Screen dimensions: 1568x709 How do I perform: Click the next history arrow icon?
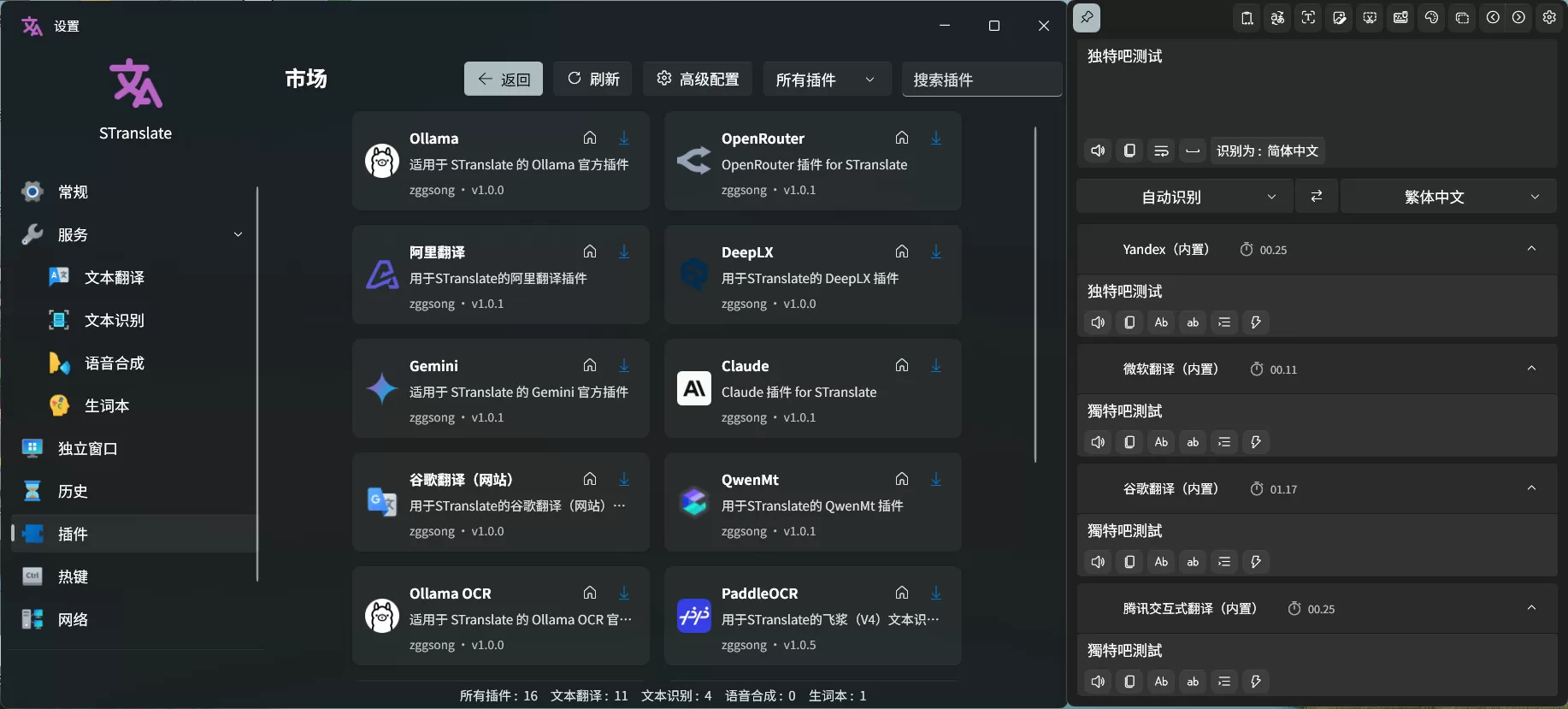[1518, 17]
